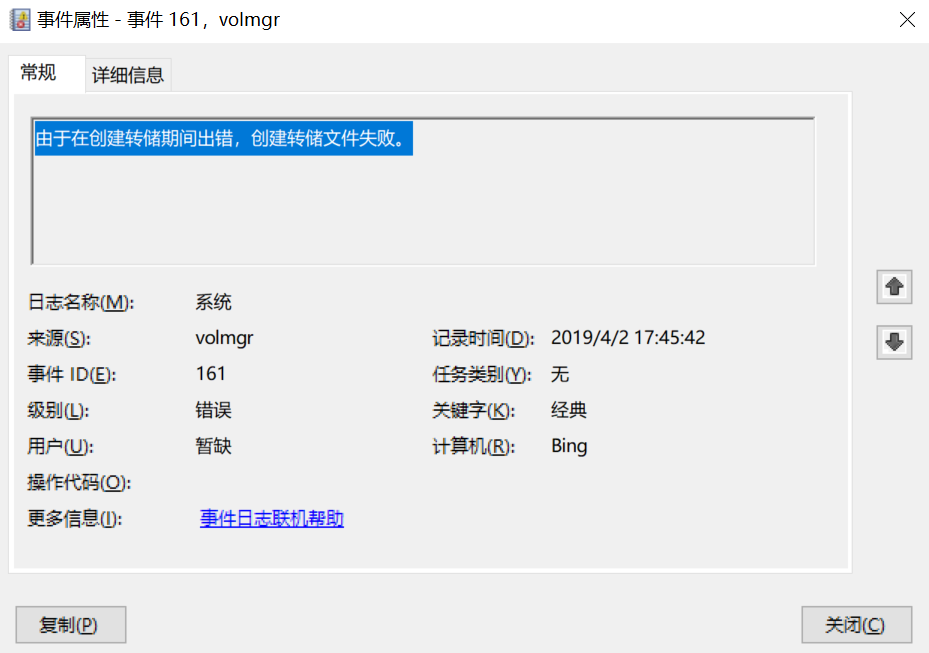The width and height of the screenshot is (929, 653).
Task: Click the 操作代码(O) label
Action: coord(79,482)
